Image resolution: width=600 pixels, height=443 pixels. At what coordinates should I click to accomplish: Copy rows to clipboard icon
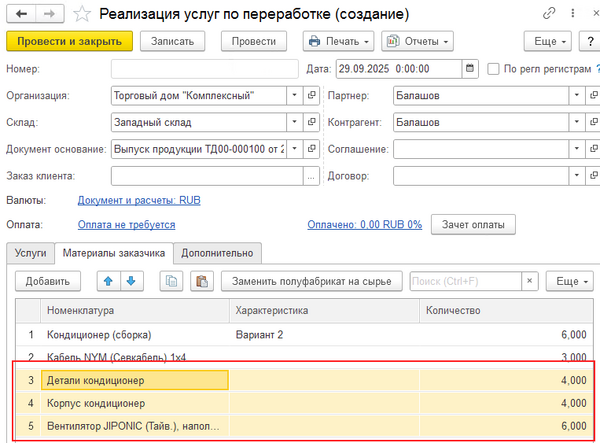[171, 281]
